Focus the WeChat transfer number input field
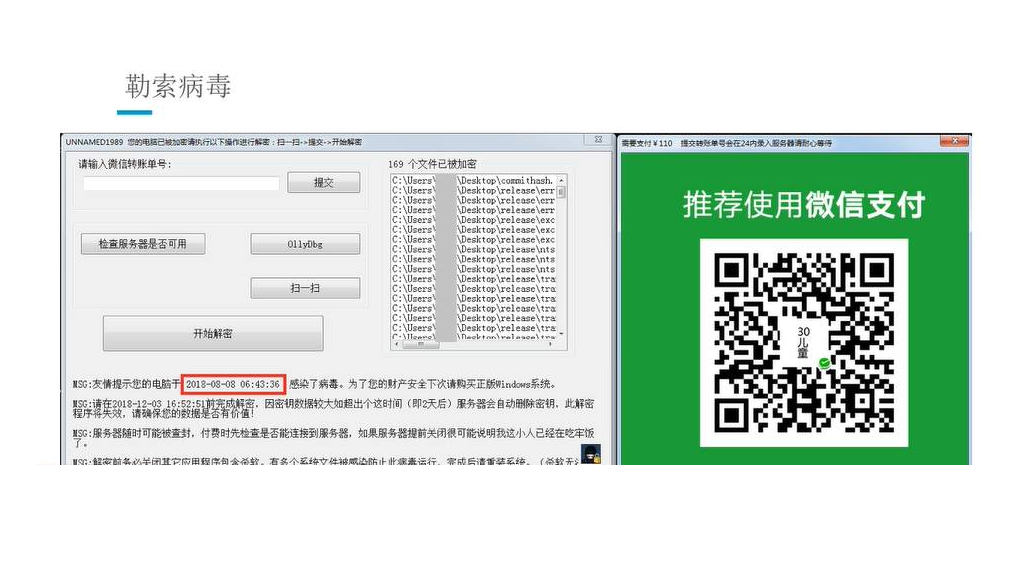 pos(181,183)
